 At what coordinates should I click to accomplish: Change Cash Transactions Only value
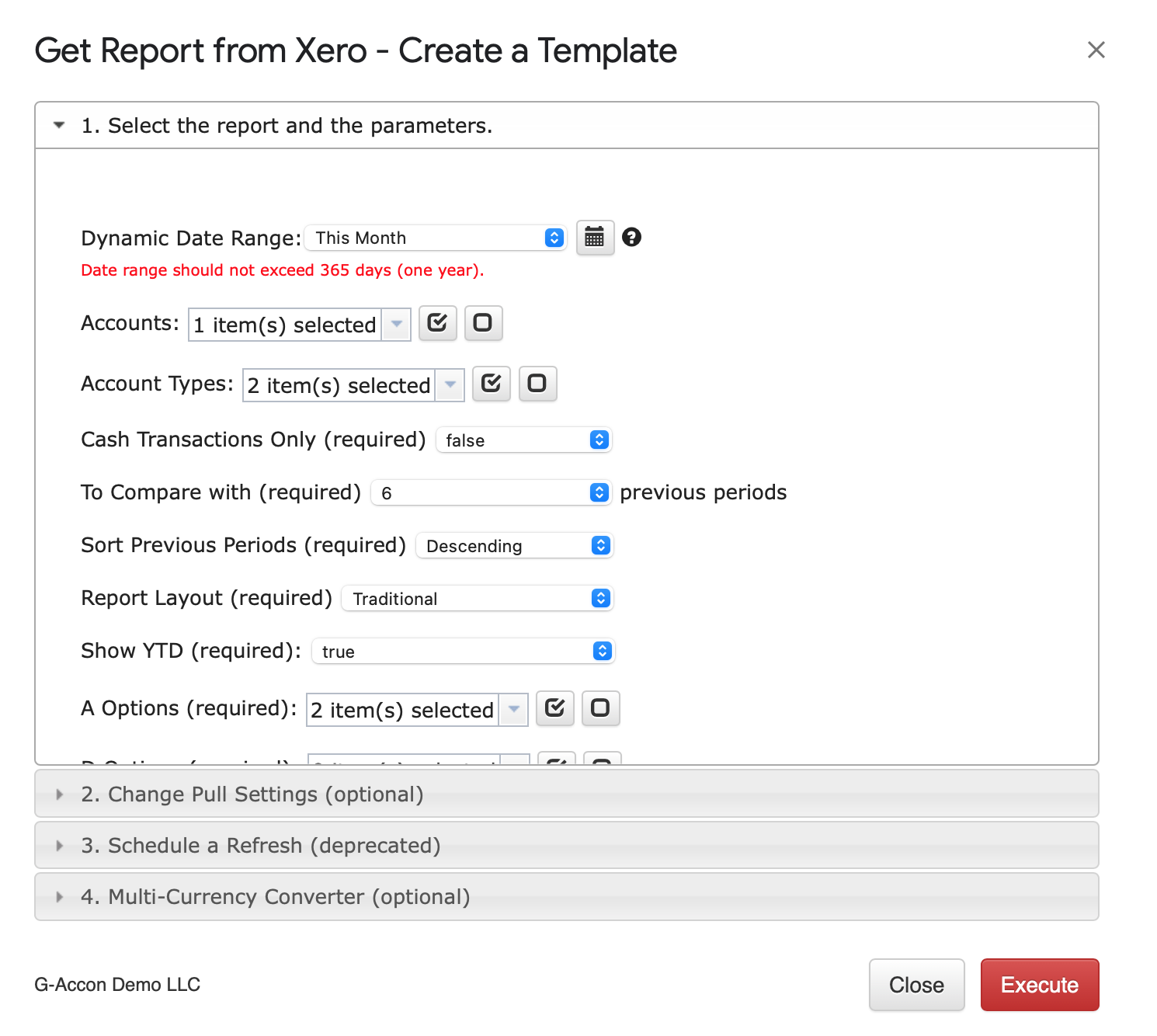[523, 440]
